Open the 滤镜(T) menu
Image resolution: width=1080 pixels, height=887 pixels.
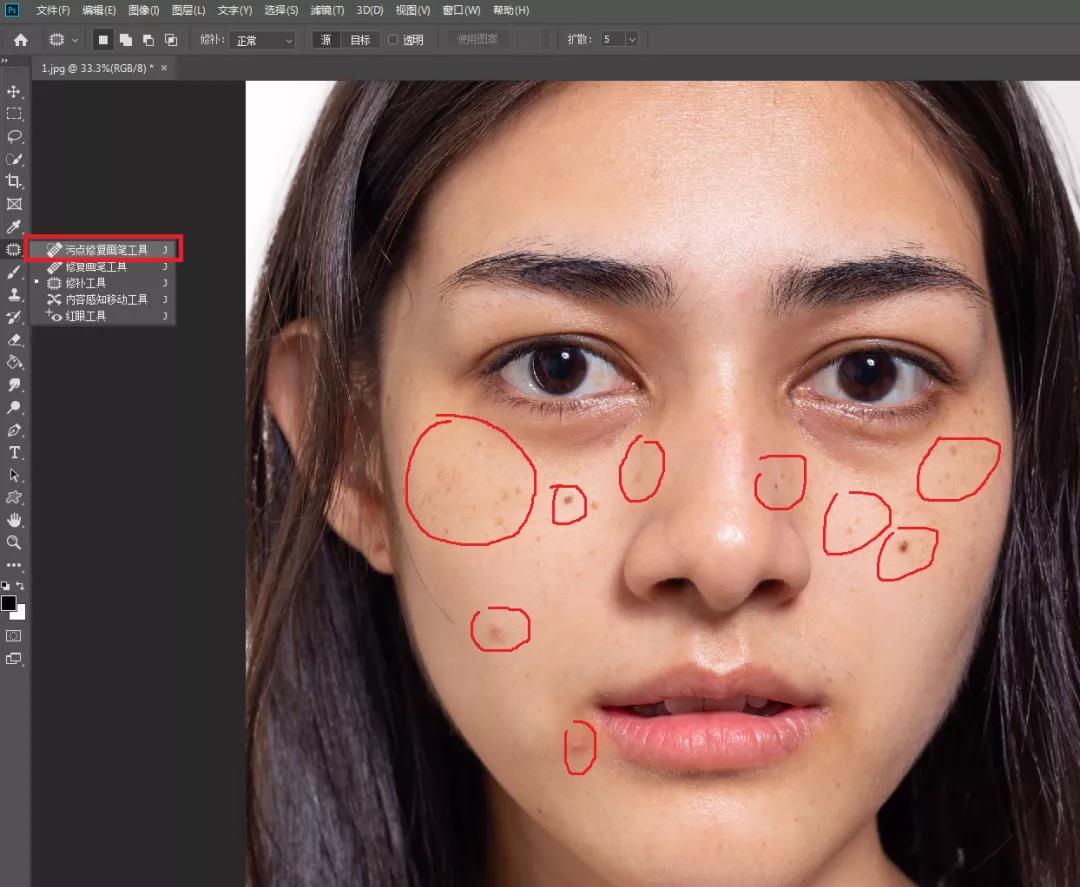point(326,10)
